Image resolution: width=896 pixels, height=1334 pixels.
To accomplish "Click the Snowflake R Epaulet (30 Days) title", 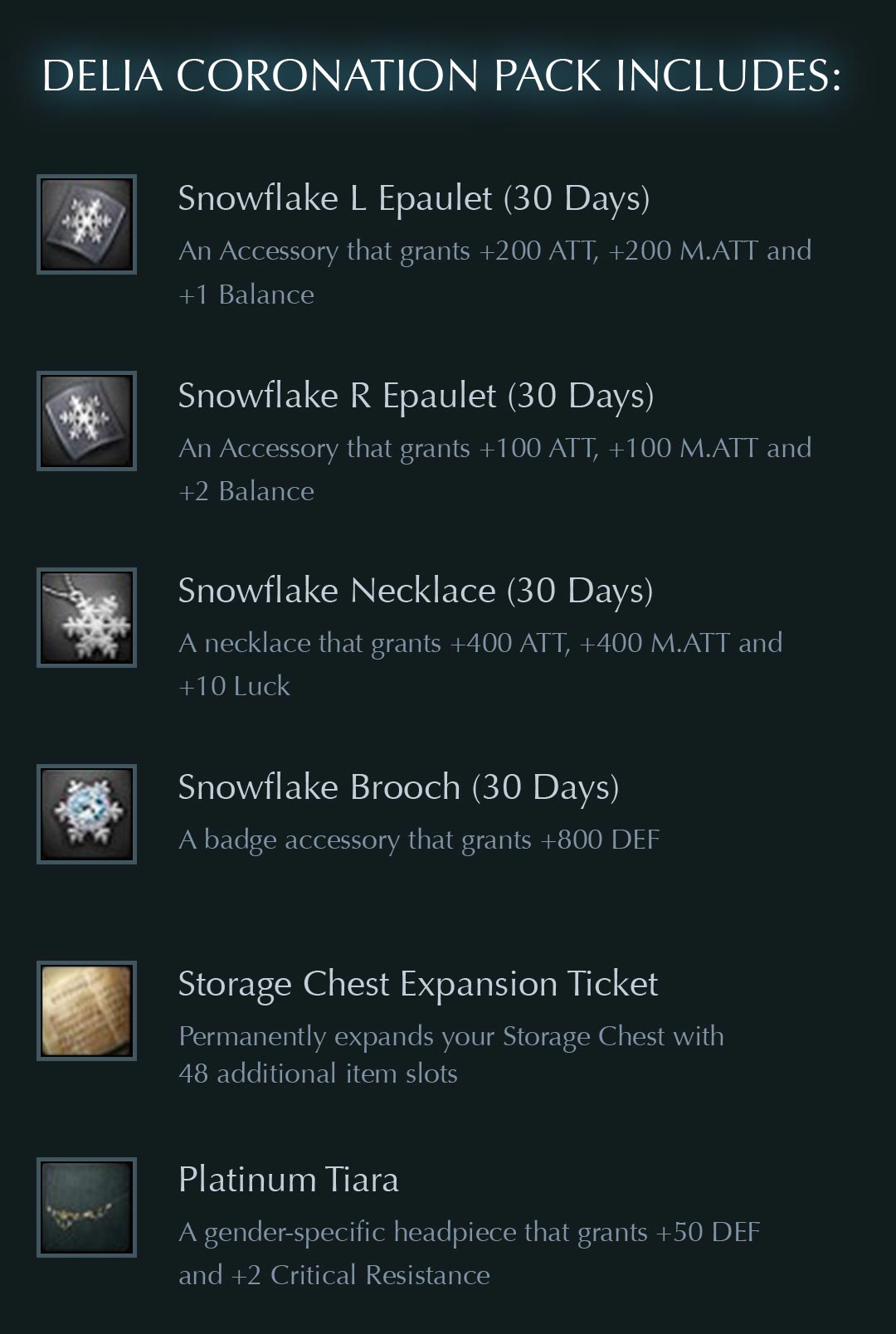I will tap(416, 397).
